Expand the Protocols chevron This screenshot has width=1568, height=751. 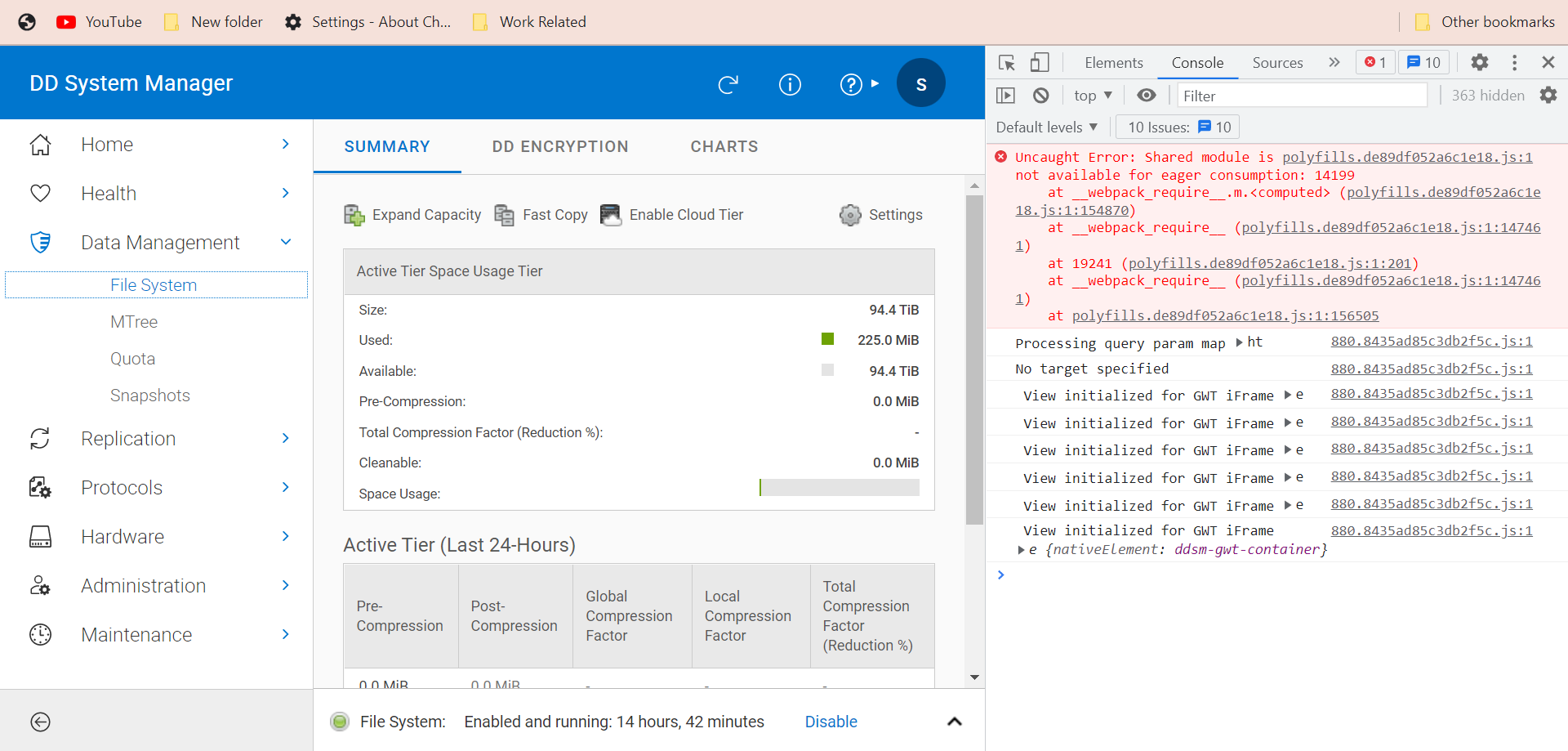tap(286, 488)
